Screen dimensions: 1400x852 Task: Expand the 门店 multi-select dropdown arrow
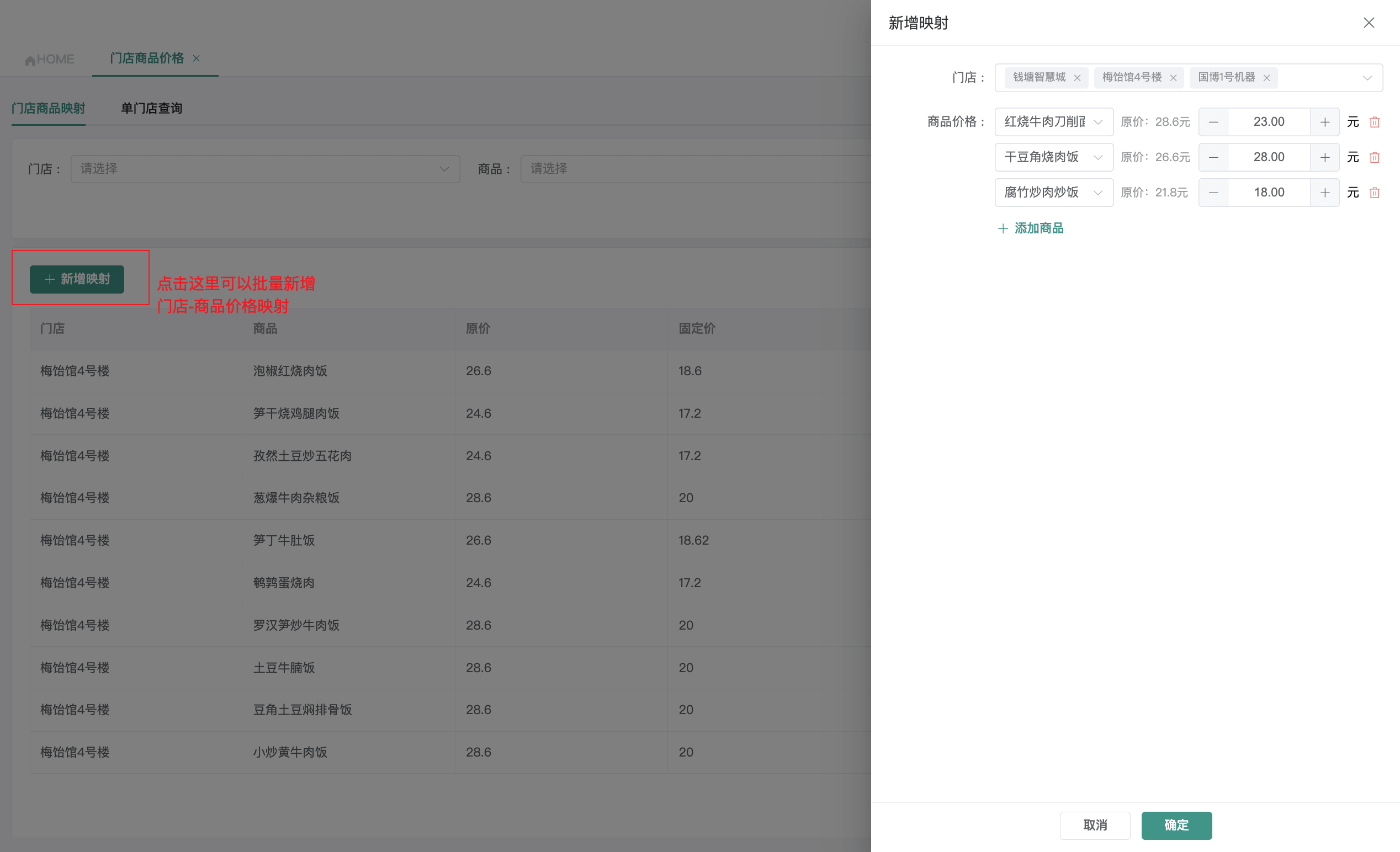tap(1367, 78)
